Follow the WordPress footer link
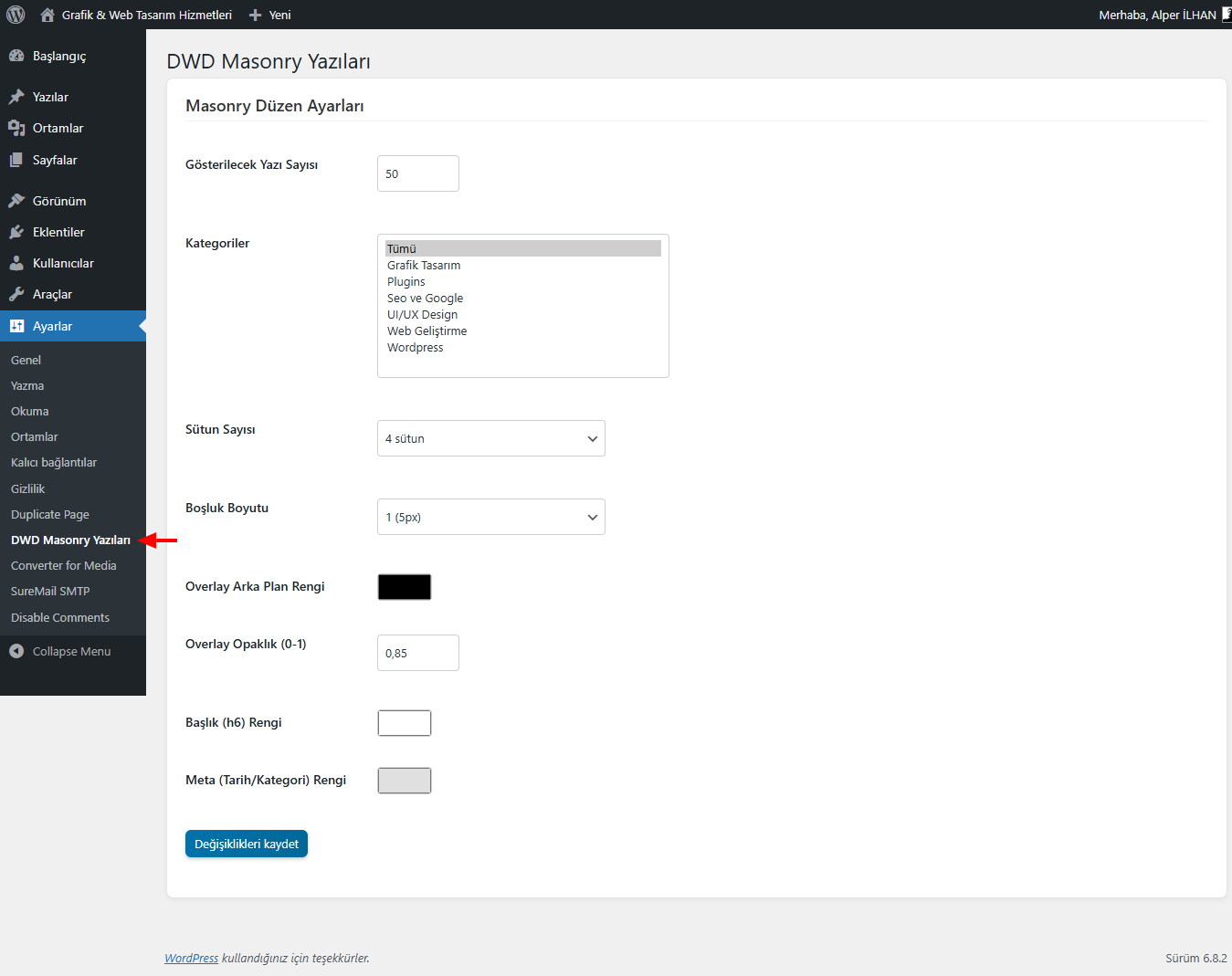This screenshot has width=1232, height=976. pyautogui.click(x=191, y=958)
